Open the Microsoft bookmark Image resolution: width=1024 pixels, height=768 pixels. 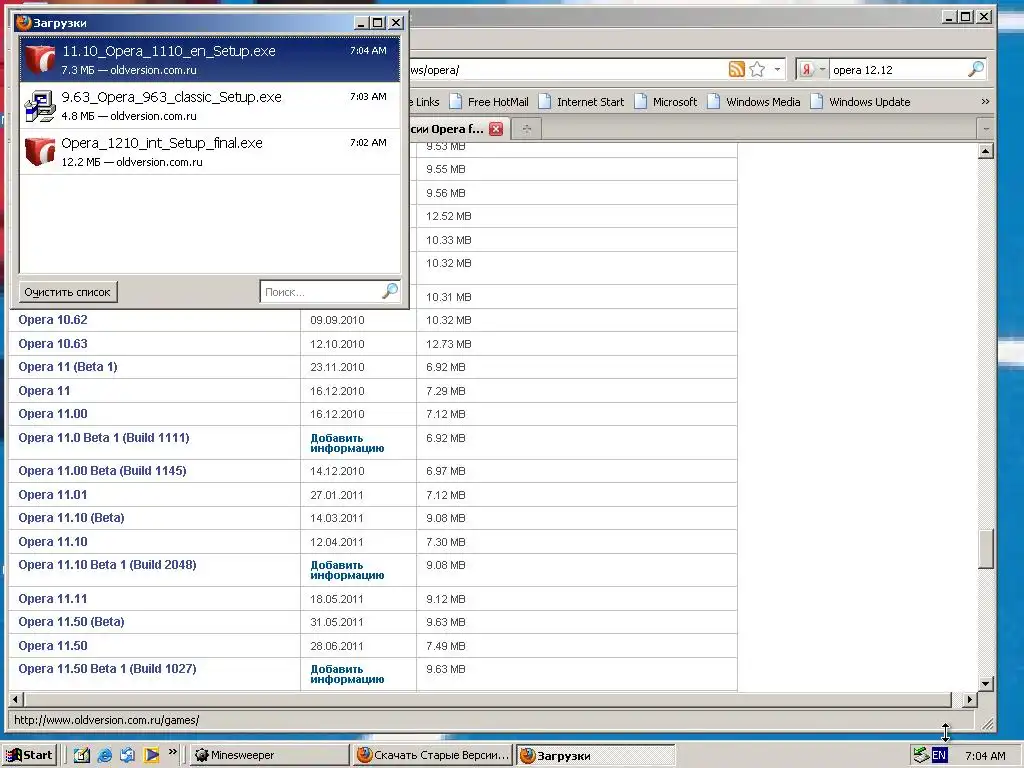(665, 102)
